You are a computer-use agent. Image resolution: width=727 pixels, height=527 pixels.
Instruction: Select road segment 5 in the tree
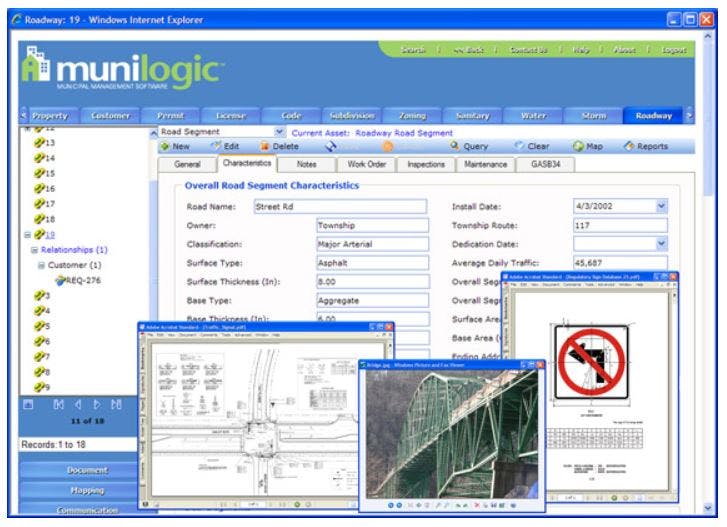tap(42, 326)
